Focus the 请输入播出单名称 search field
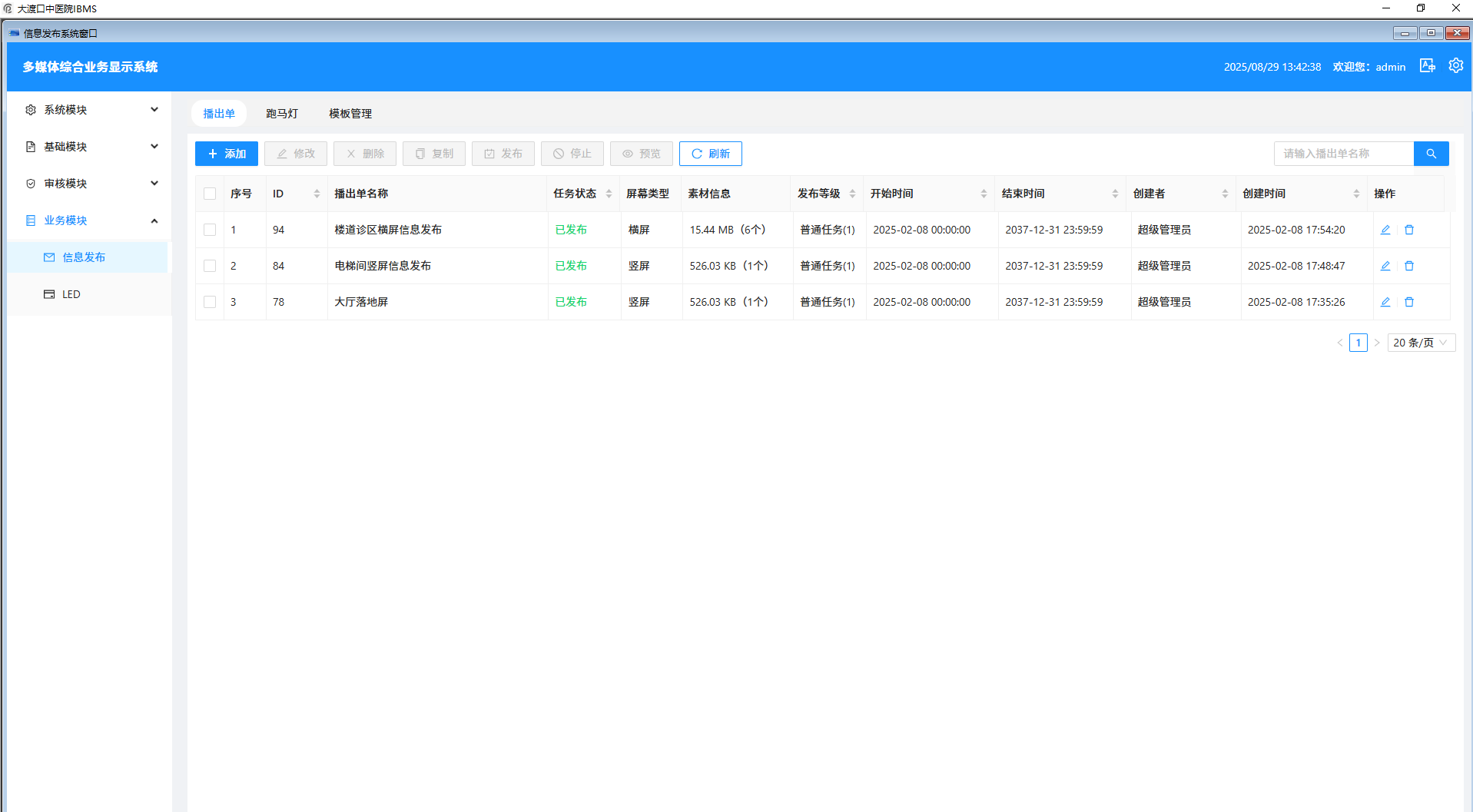The image size is (1473, 812). 1343,154
